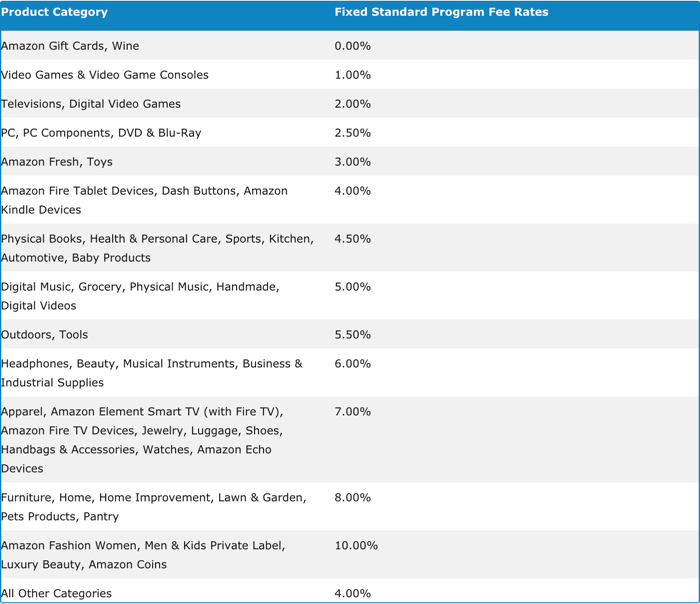Select Televisions, Digital Video Games row
Image resolution: width=700 pixels, height=604 pixels.
[91, 104]
